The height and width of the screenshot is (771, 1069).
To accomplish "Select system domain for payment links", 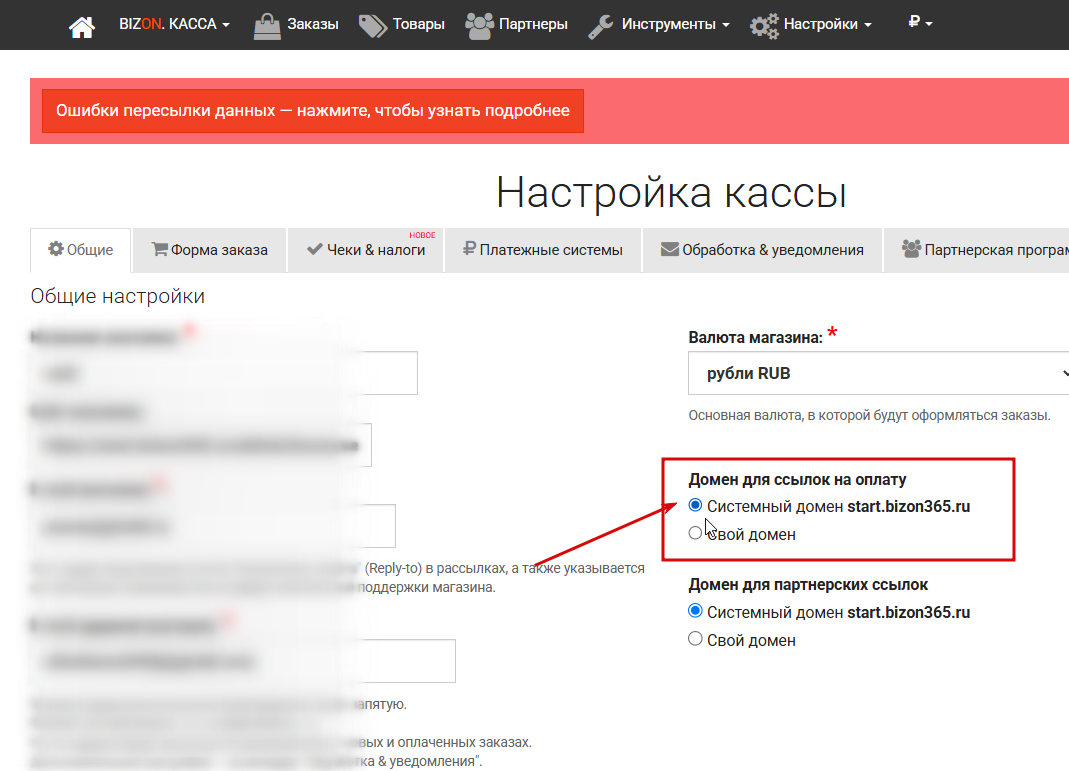I will pyautogui.click(x=695, y=505).
